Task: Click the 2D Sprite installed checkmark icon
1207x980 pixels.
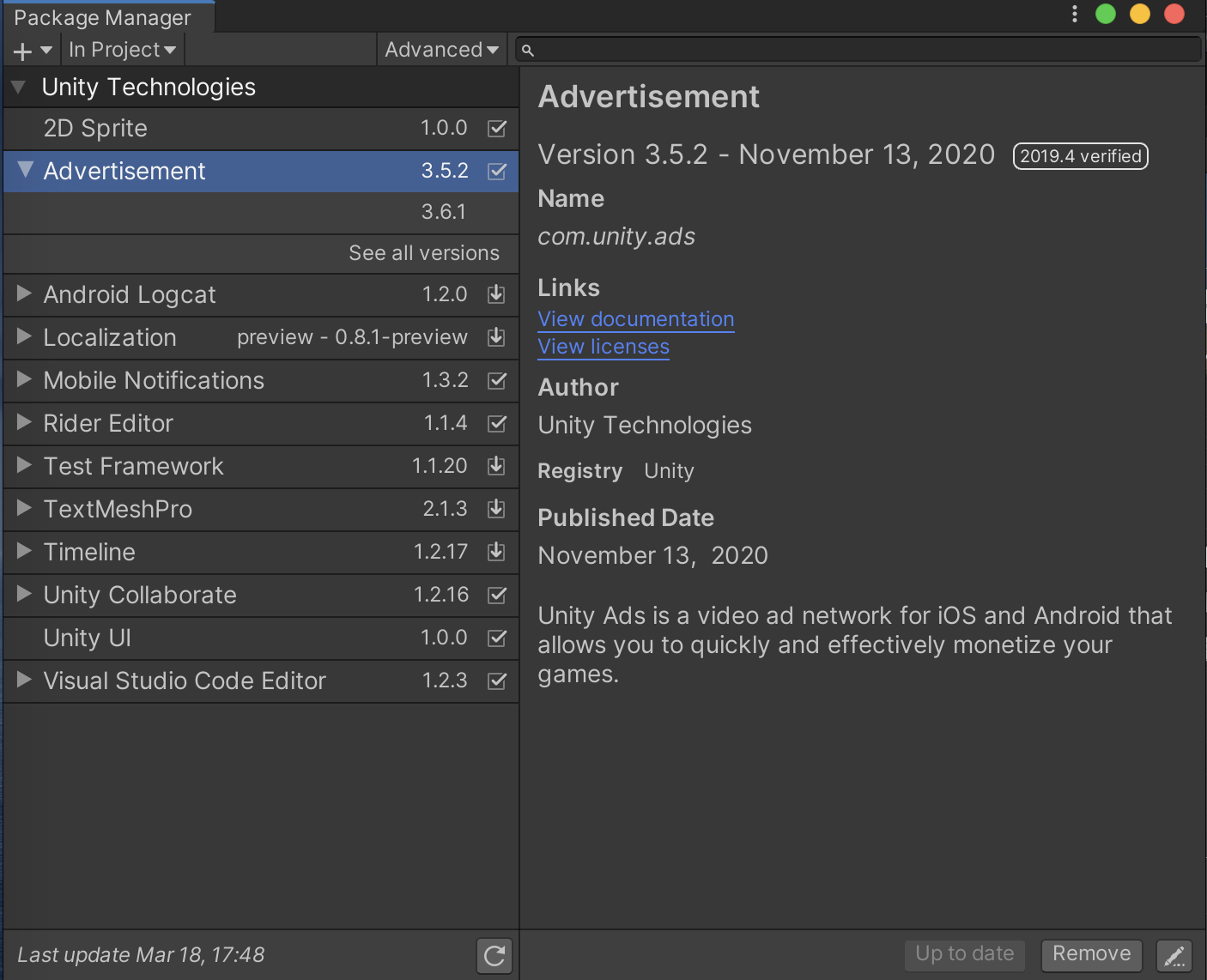Action: (497, 129)
